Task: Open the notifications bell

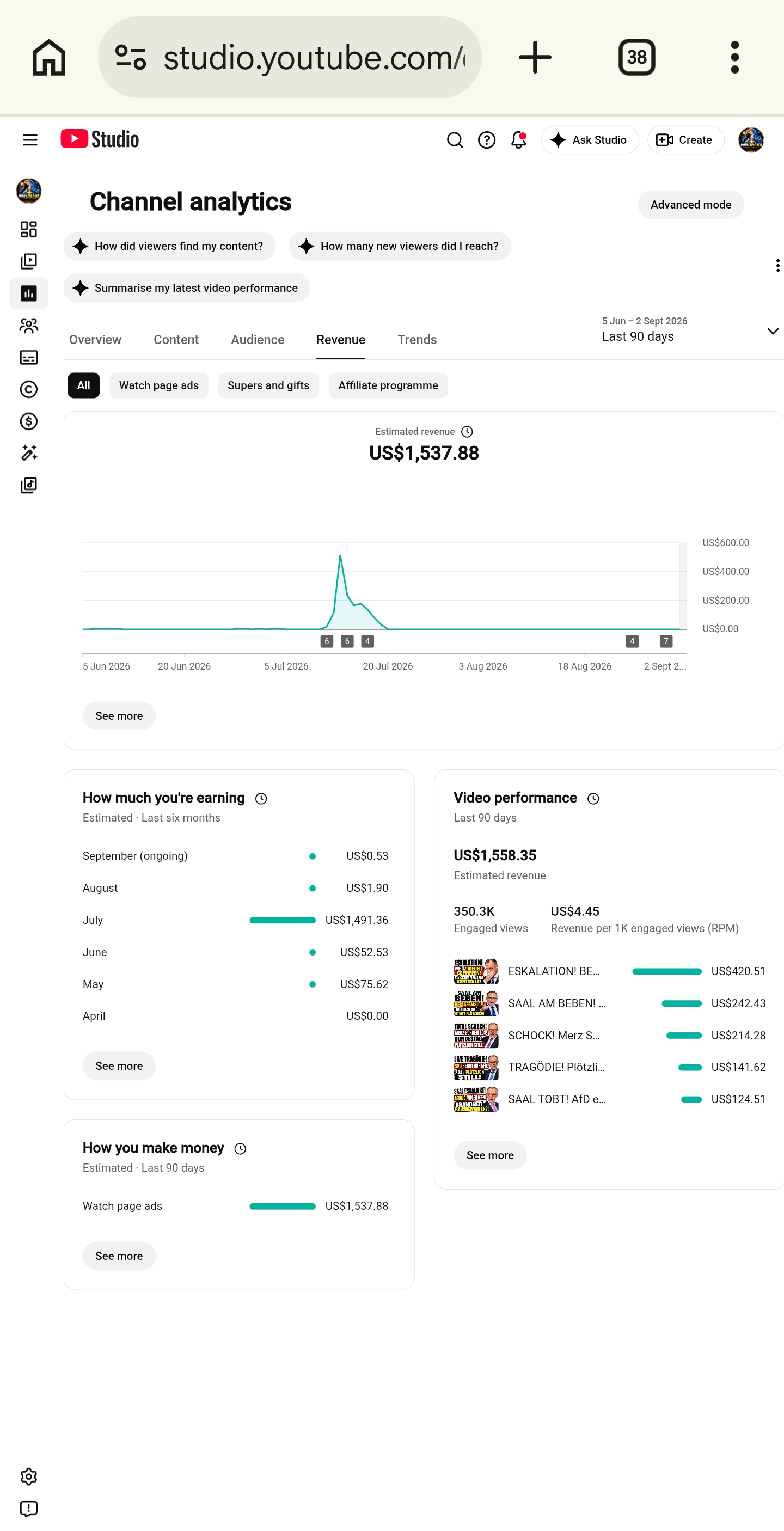Action: (x=519, y=140)
